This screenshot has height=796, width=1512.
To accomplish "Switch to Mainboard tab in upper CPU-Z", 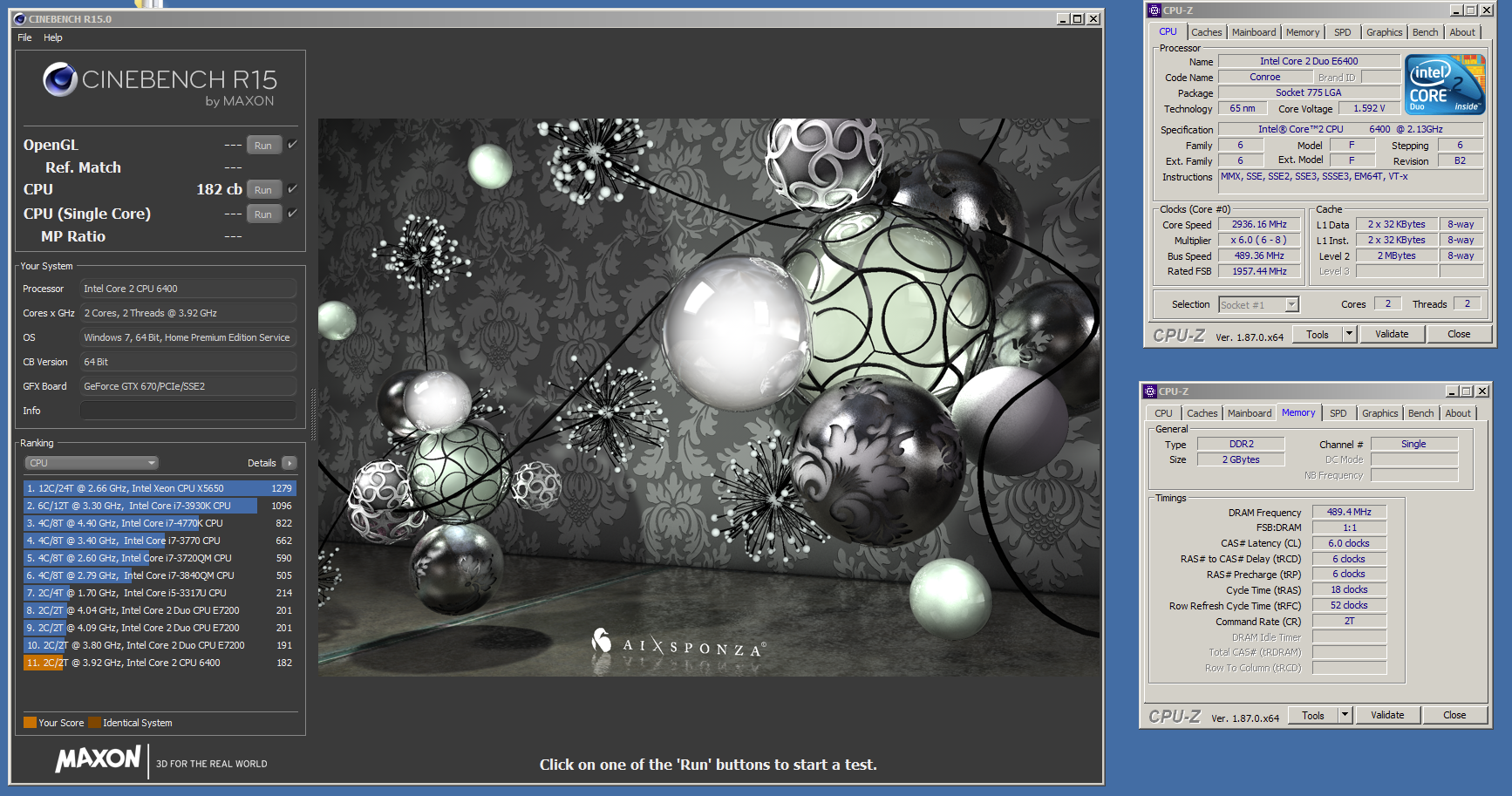I will click(1254, 32).
